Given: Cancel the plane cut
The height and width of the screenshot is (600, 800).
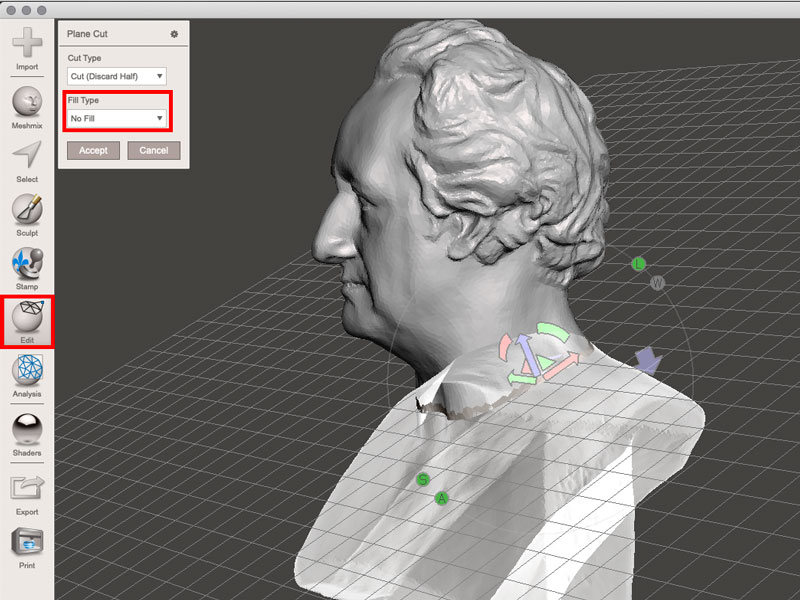Looking at the screenshot, I should coord(154,151).
